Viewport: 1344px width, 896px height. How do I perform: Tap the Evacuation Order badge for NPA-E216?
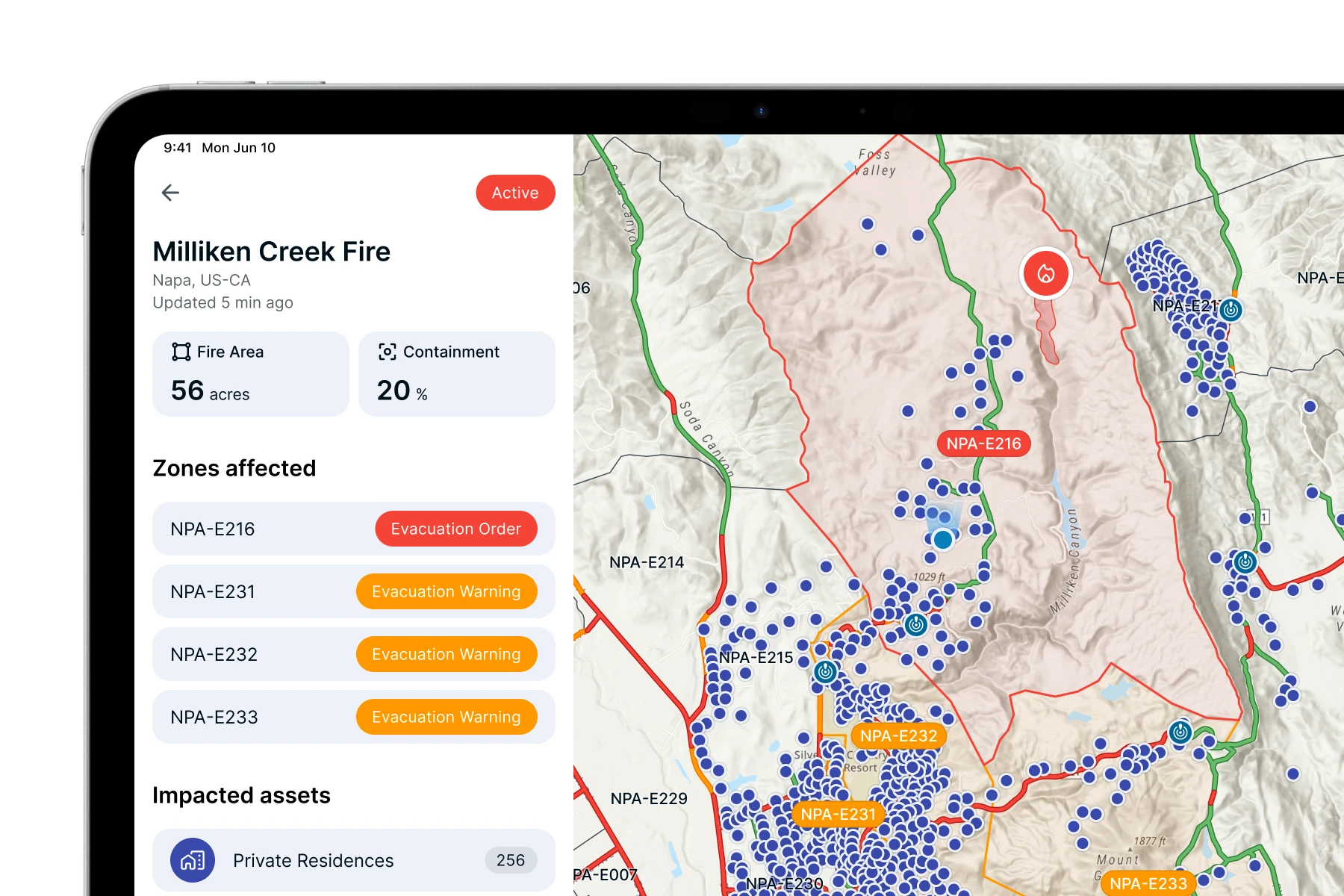pyautogui.click(x=456, y=529)
